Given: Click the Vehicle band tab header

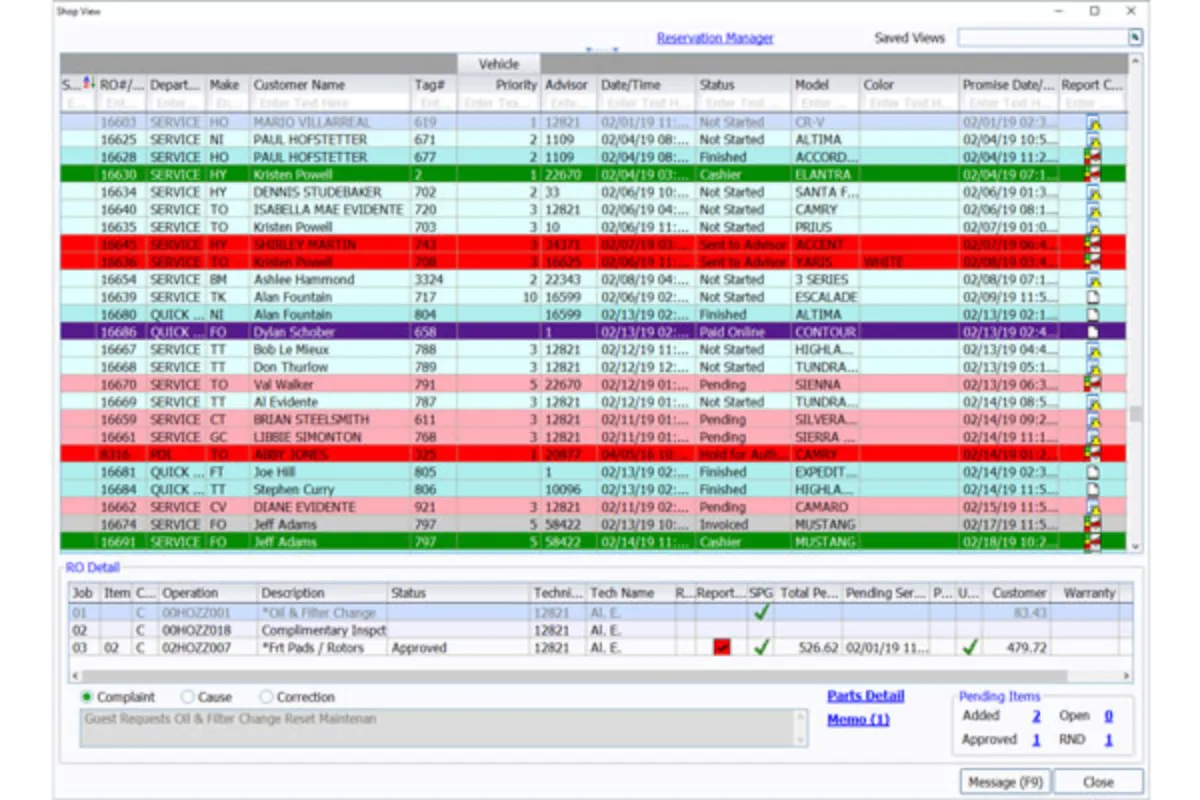Looking at the screenshot, I should click(x=498, y=64).
